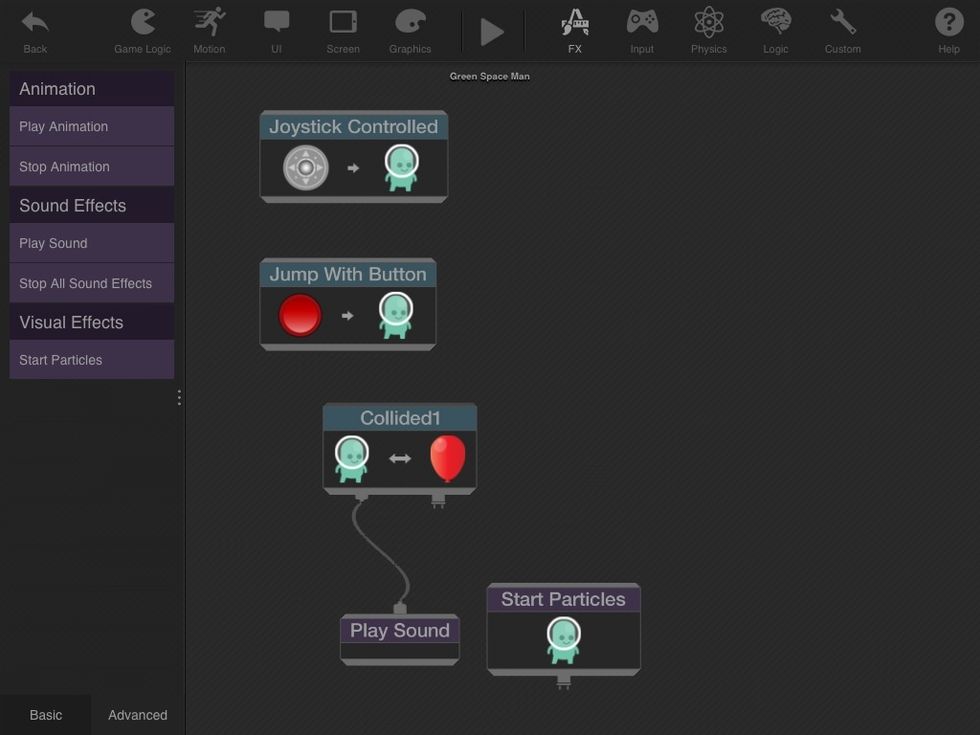The width and height of the screenshot is (980, 735).
Task: Open Help from the toolbar
Action: click(948, 24)
